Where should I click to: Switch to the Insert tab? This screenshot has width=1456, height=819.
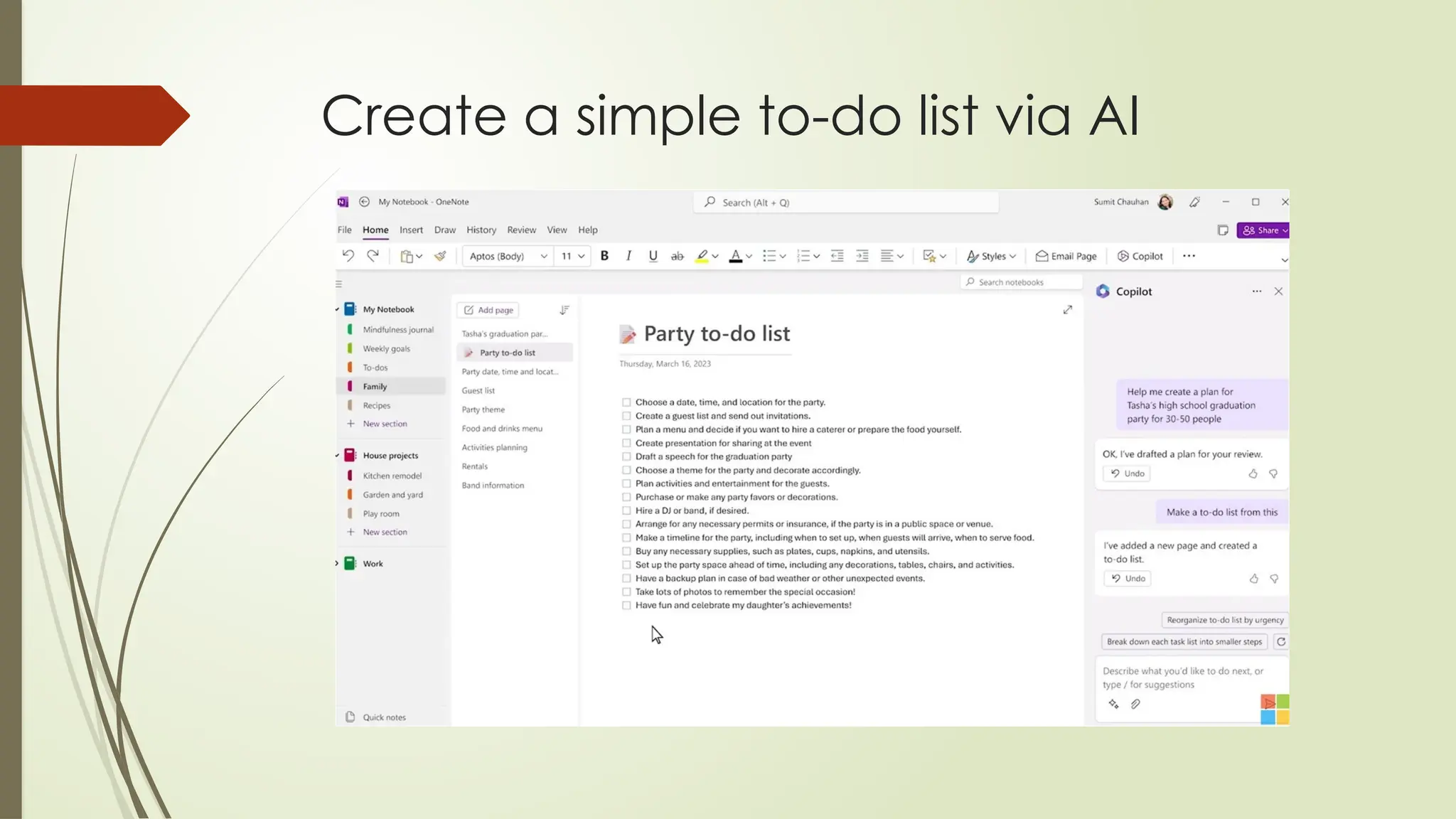click(411, 230)
